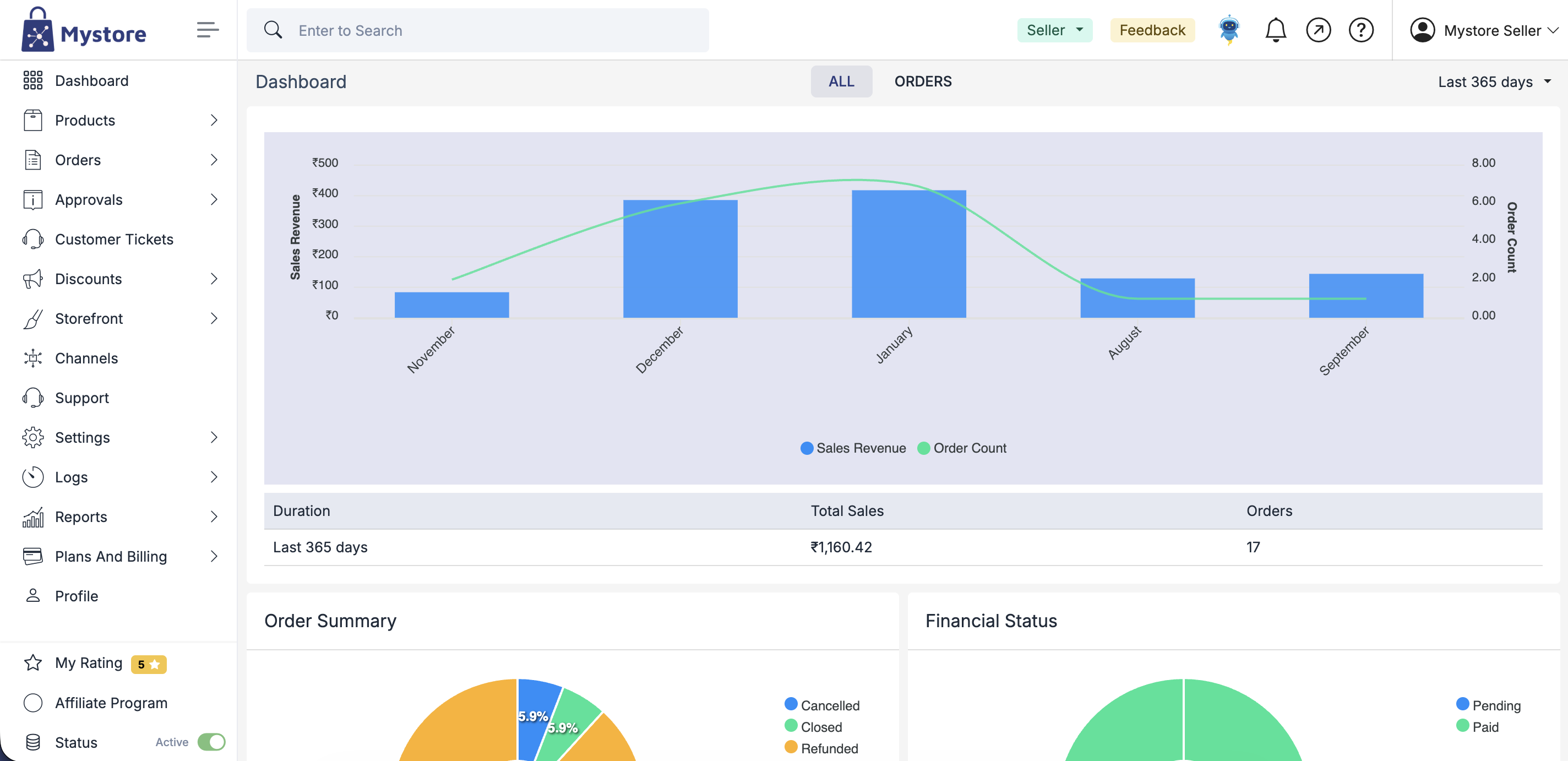The height and width of the screenshot is (761, 1568).
Task: Open the external link arrow icon
Action: tap(1318, 30)
